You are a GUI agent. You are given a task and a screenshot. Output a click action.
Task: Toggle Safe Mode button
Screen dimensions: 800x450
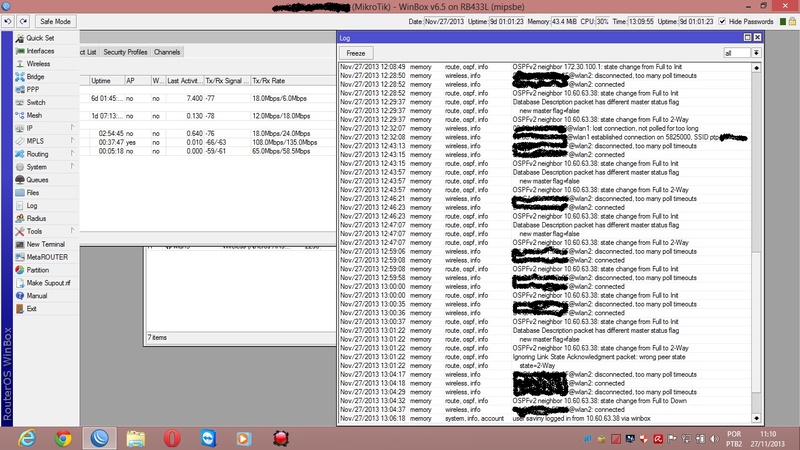pos(55,21)
